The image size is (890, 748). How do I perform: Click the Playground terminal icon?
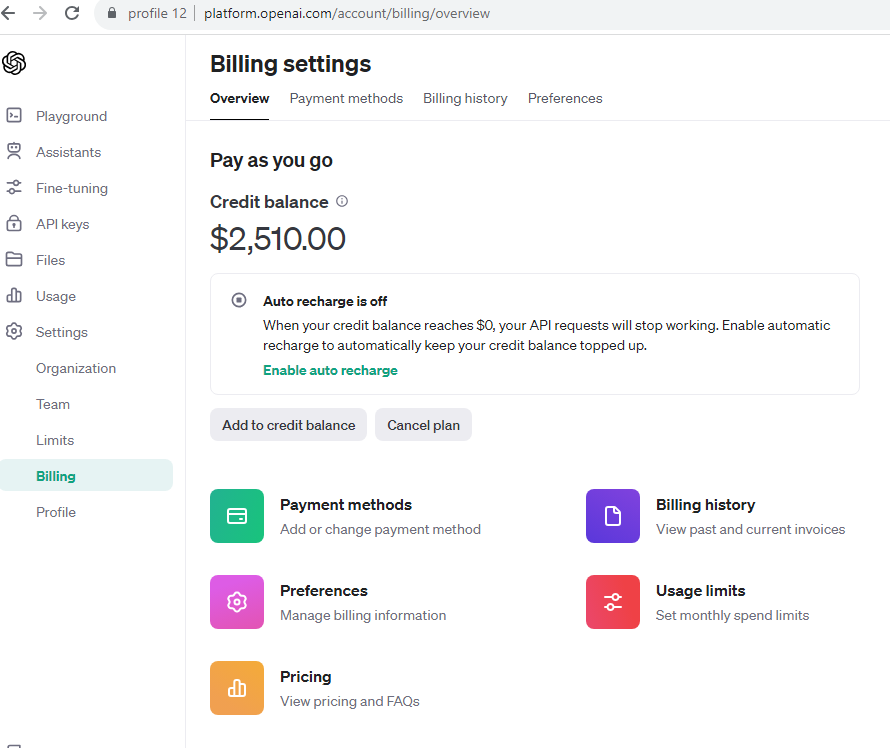(14, 116)
